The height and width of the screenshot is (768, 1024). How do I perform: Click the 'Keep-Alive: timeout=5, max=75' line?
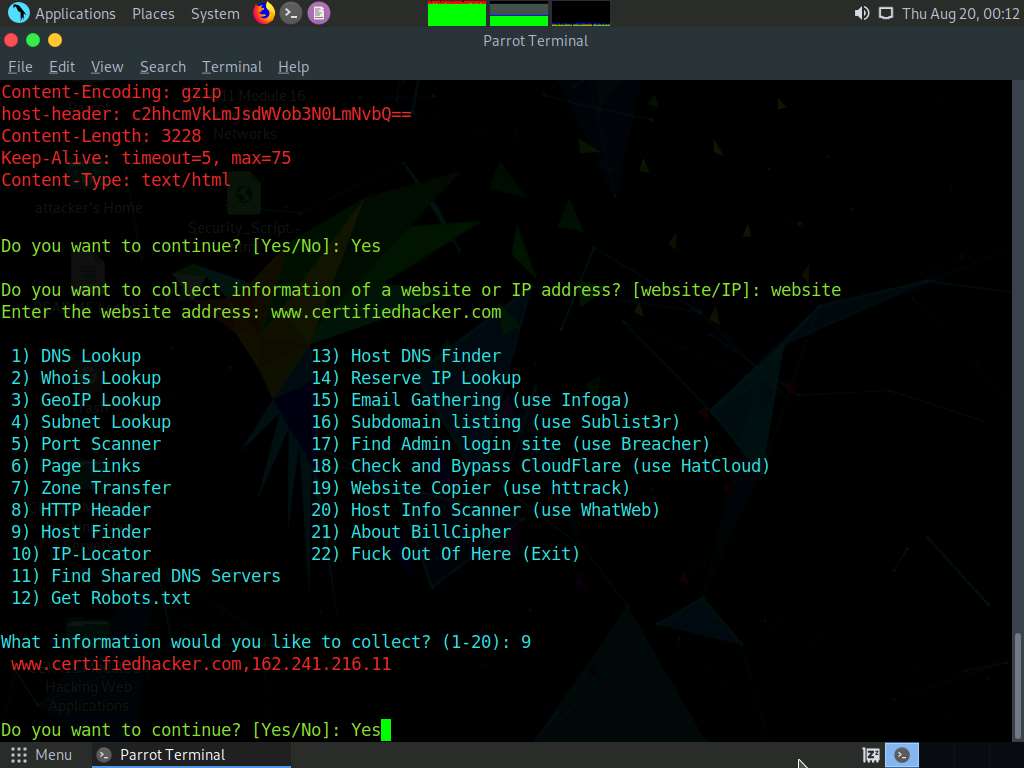point(146,158)
